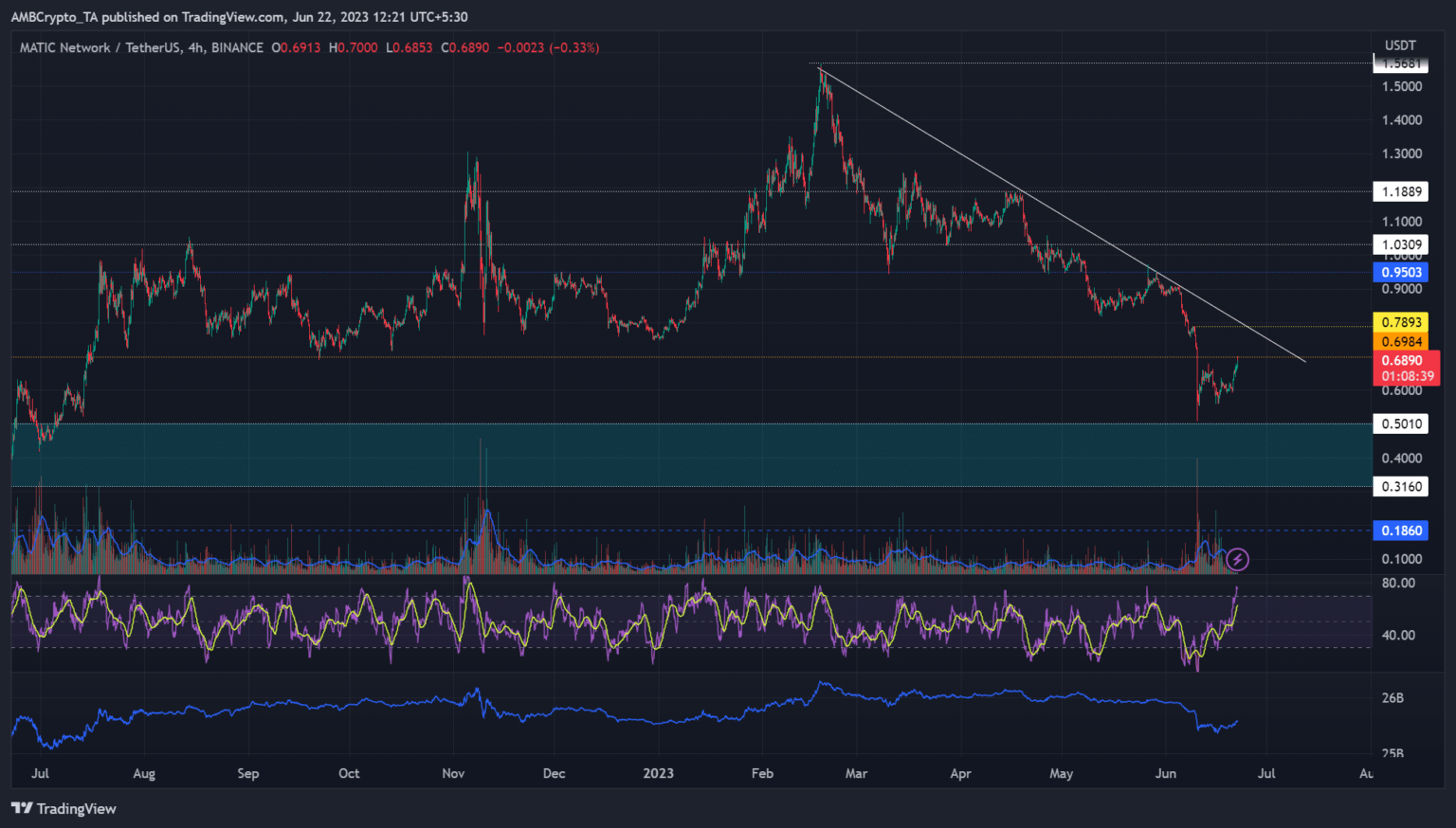Click the purple lightning bolt icon
This screenshot has height=828, width=1456.
(x=1237, y=560)
